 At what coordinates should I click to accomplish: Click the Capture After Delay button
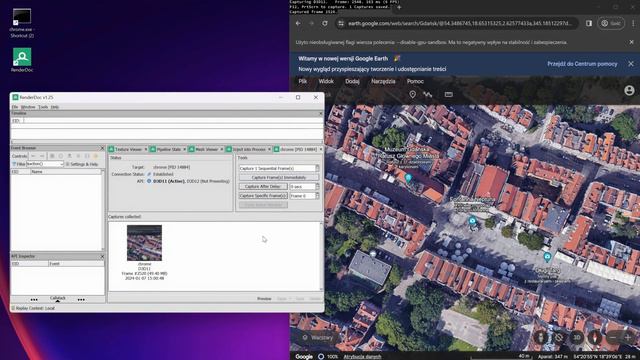[x=263, y=187]
